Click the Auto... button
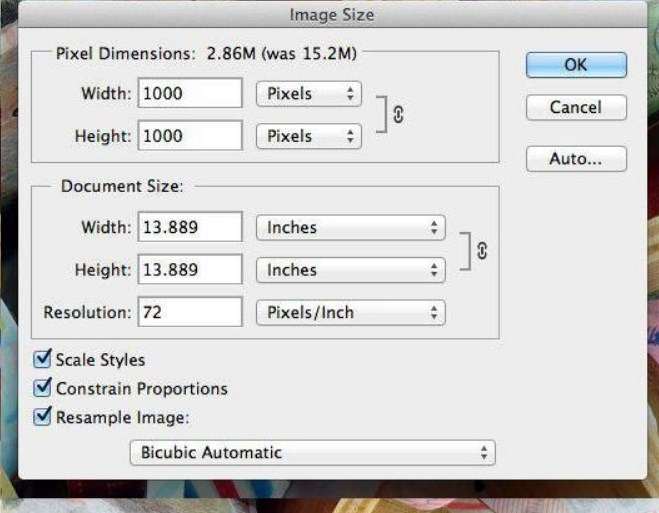Image resolution: width=659 pixels, height=513 pixels. [x=575, y=159]
